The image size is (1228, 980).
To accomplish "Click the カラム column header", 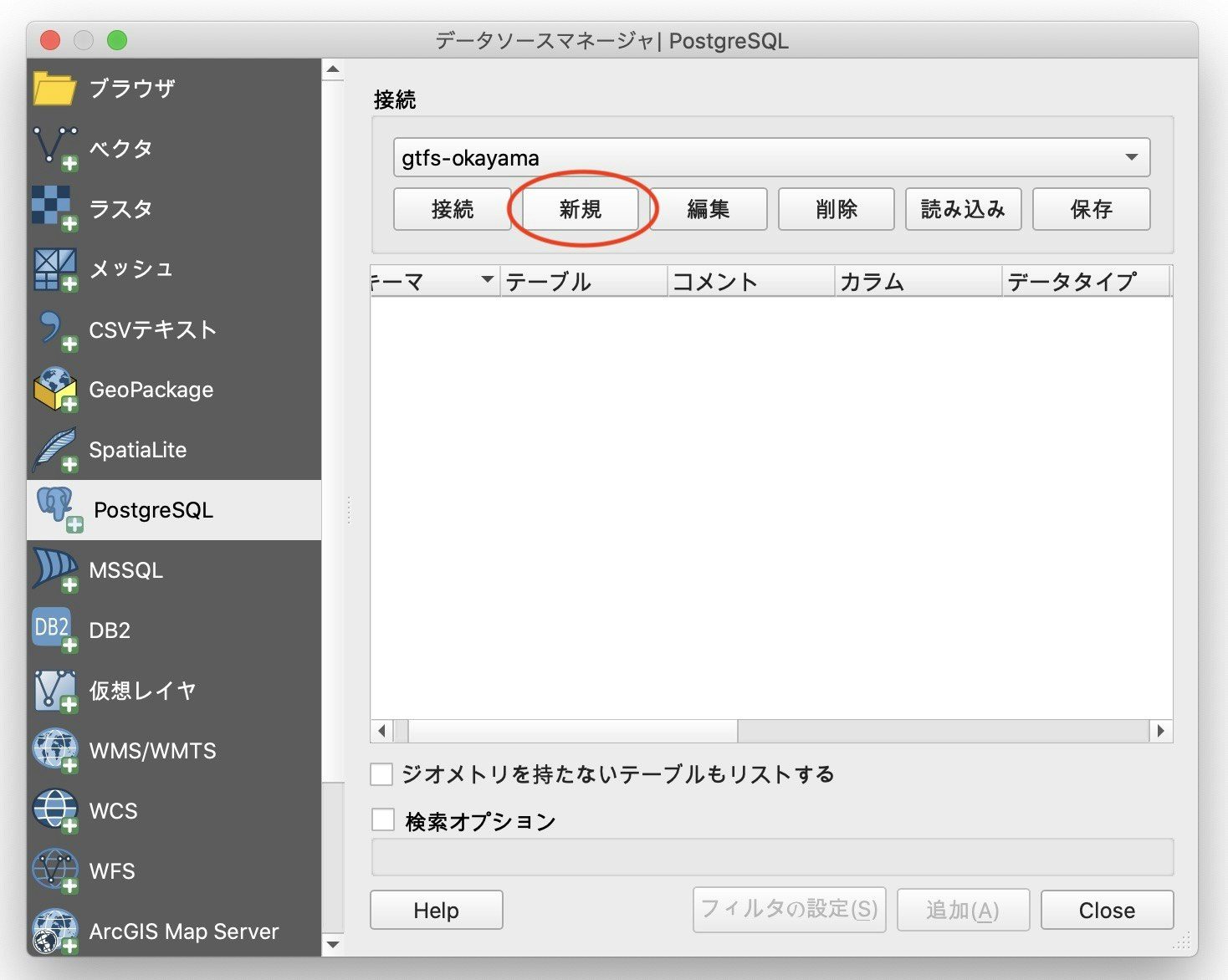I will click(x=918, y=281).
